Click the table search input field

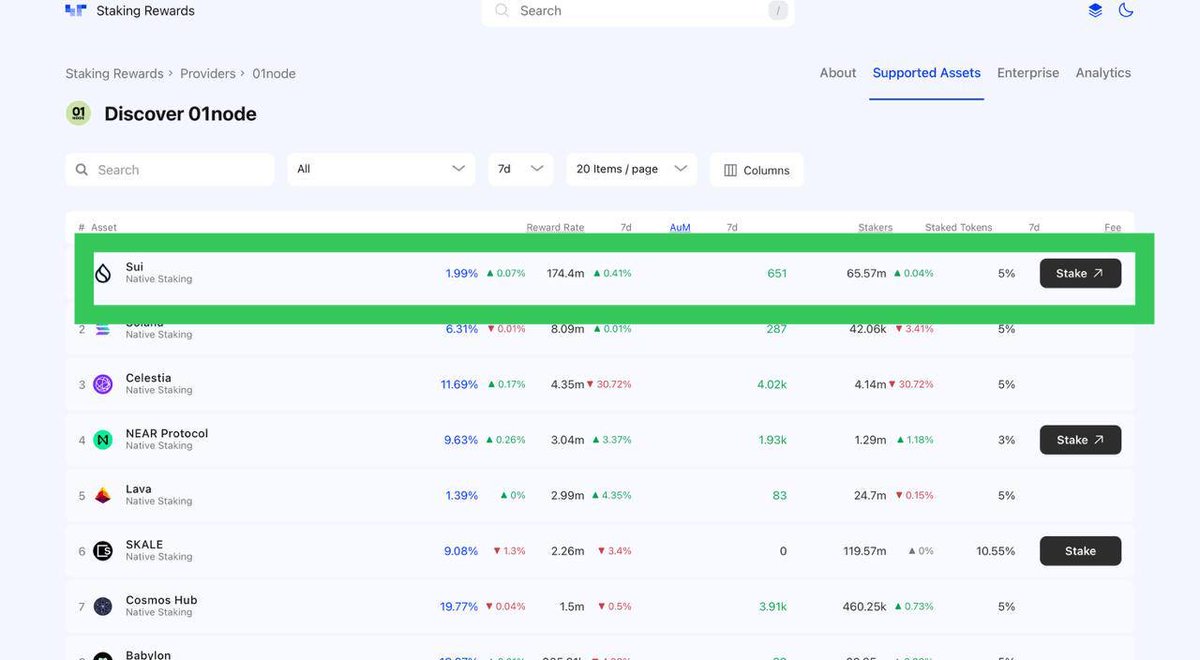tap(170, 169)
